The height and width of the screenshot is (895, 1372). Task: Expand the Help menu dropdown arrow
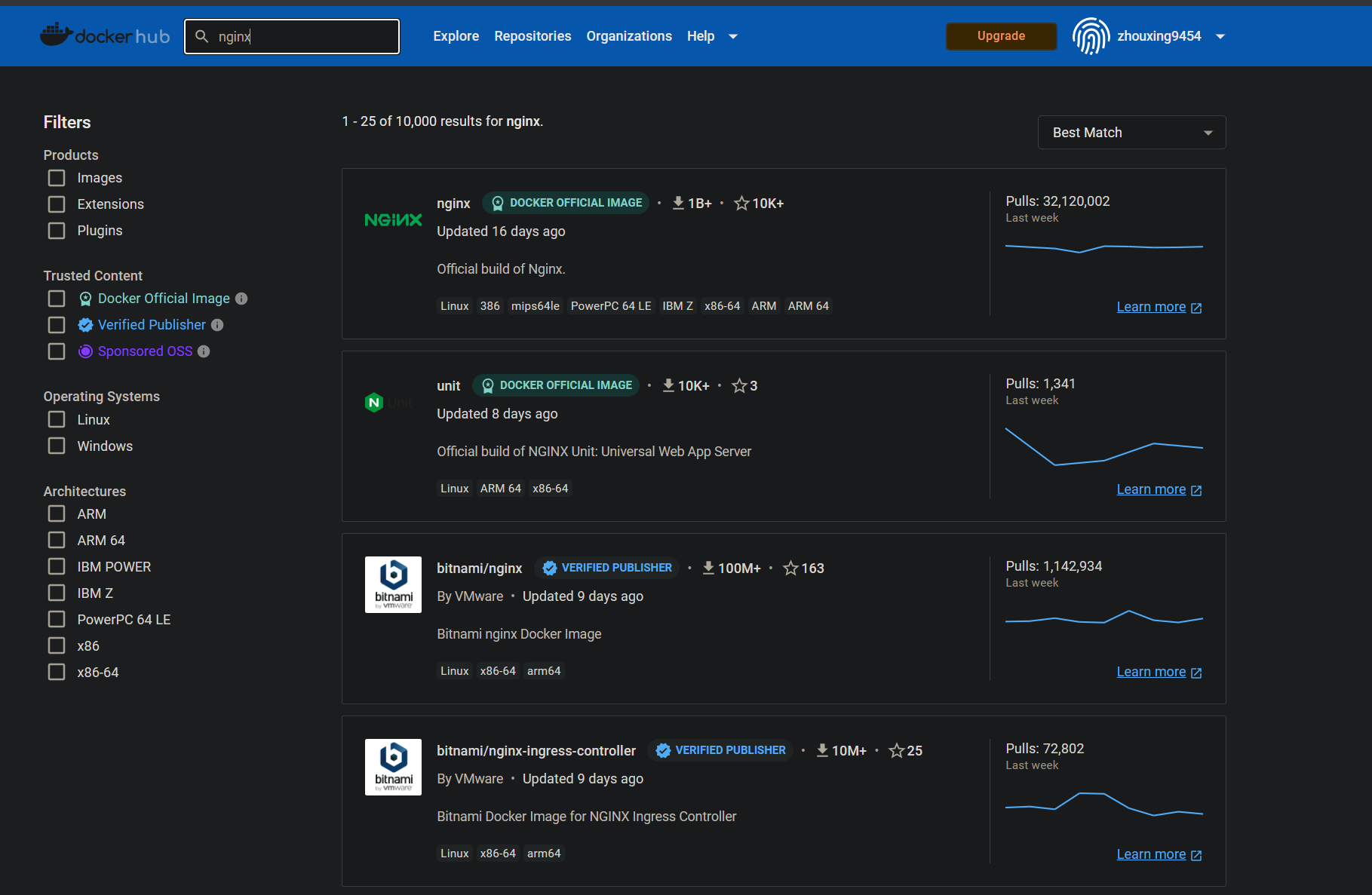(732, 36)
